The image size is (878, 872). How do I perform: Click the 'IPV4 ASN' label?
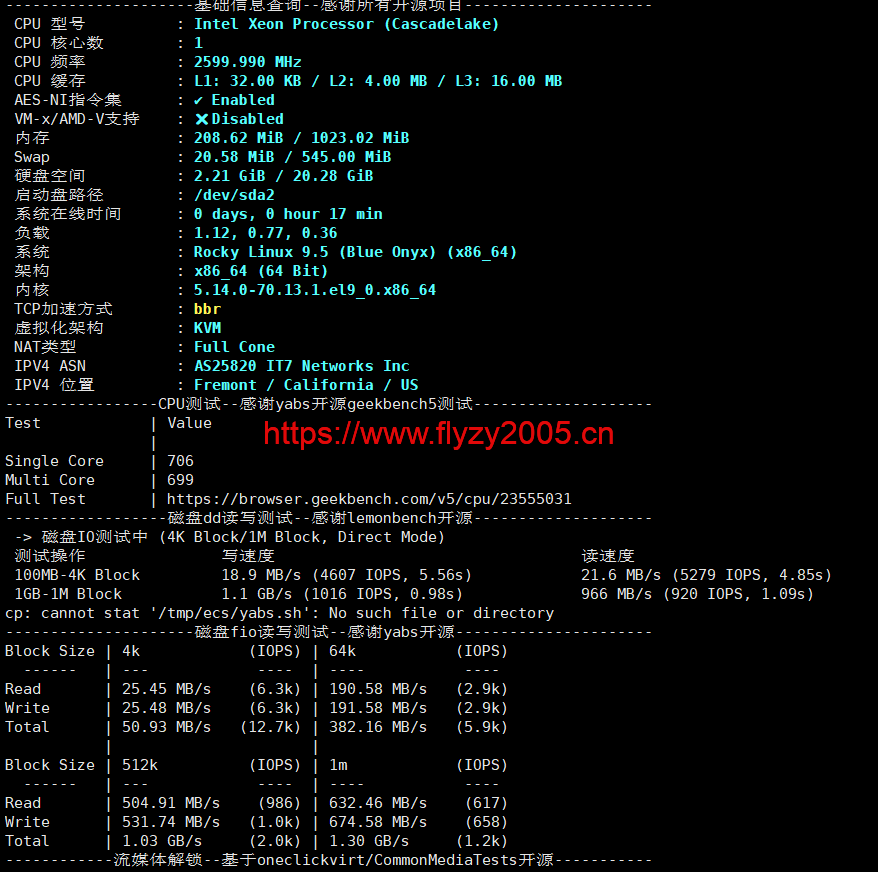(x=50, y=366)
